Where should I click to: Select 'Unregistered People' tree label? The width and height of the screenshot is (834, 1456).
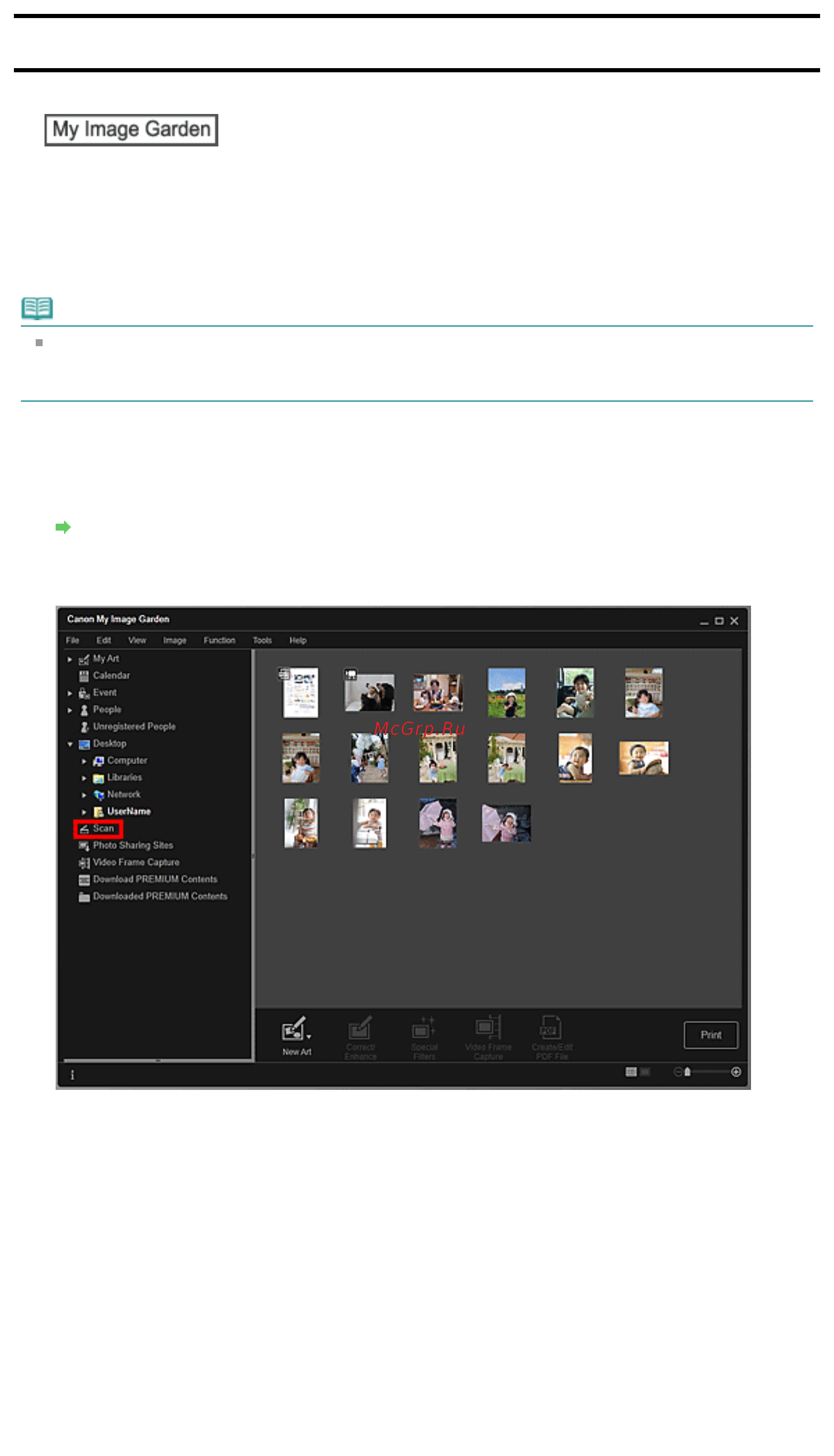[134, 727]
